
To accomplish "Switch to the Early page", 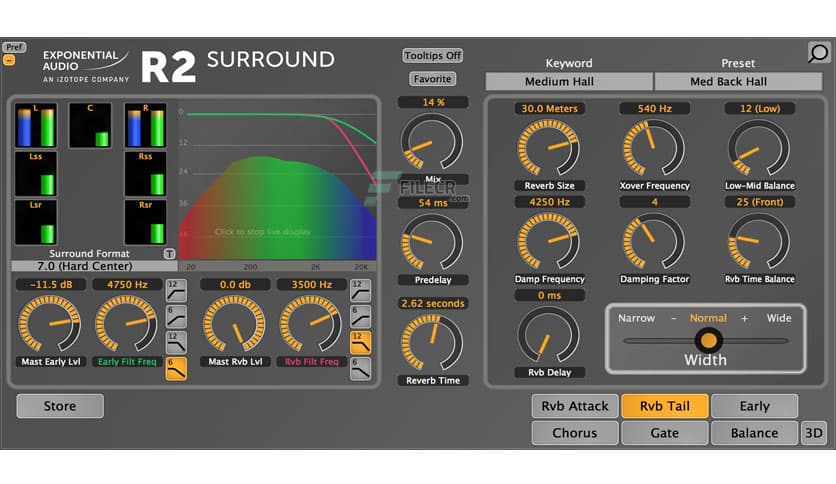I will (754, 406).
